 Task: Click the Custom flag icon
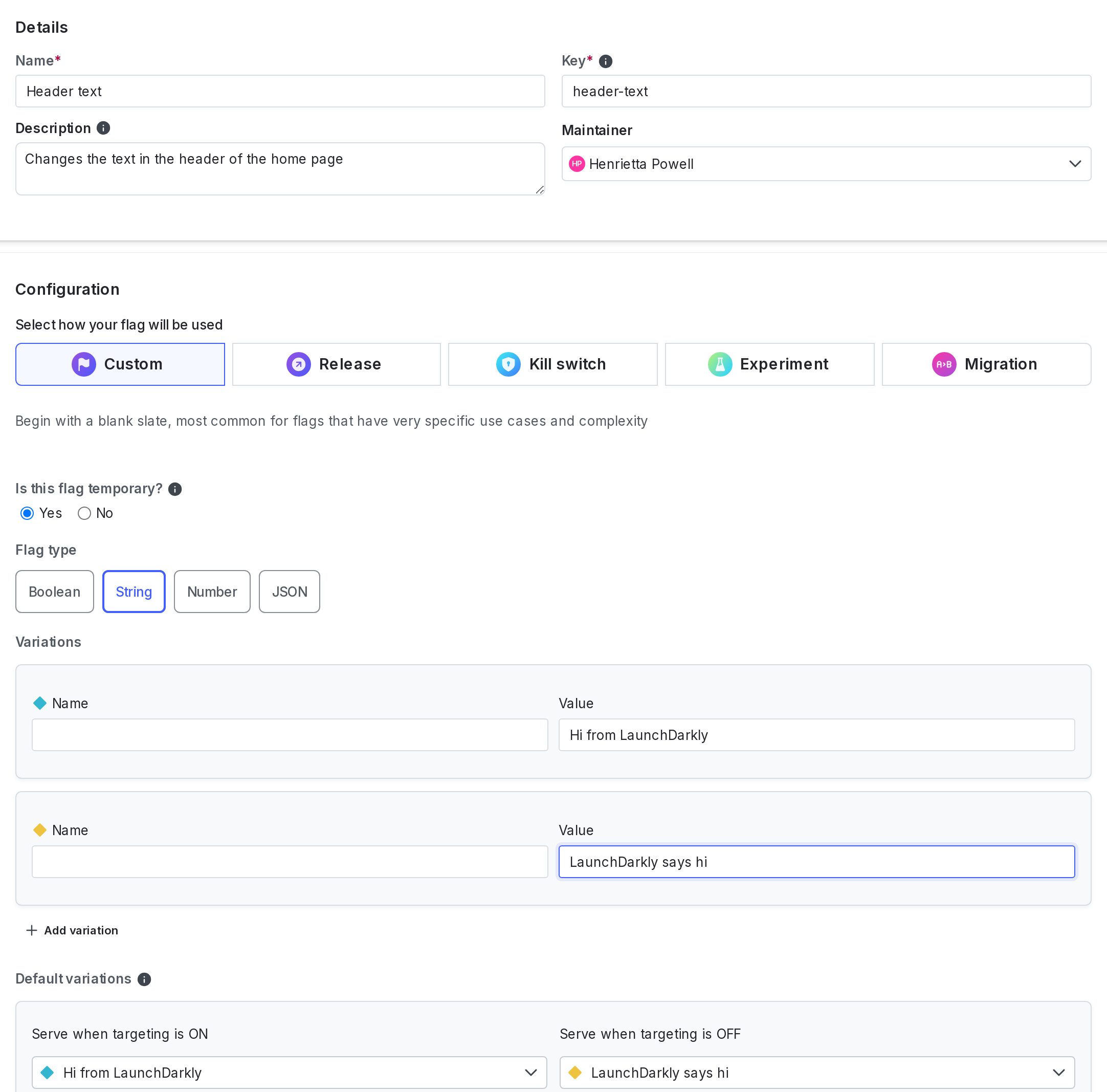[84, 364]
